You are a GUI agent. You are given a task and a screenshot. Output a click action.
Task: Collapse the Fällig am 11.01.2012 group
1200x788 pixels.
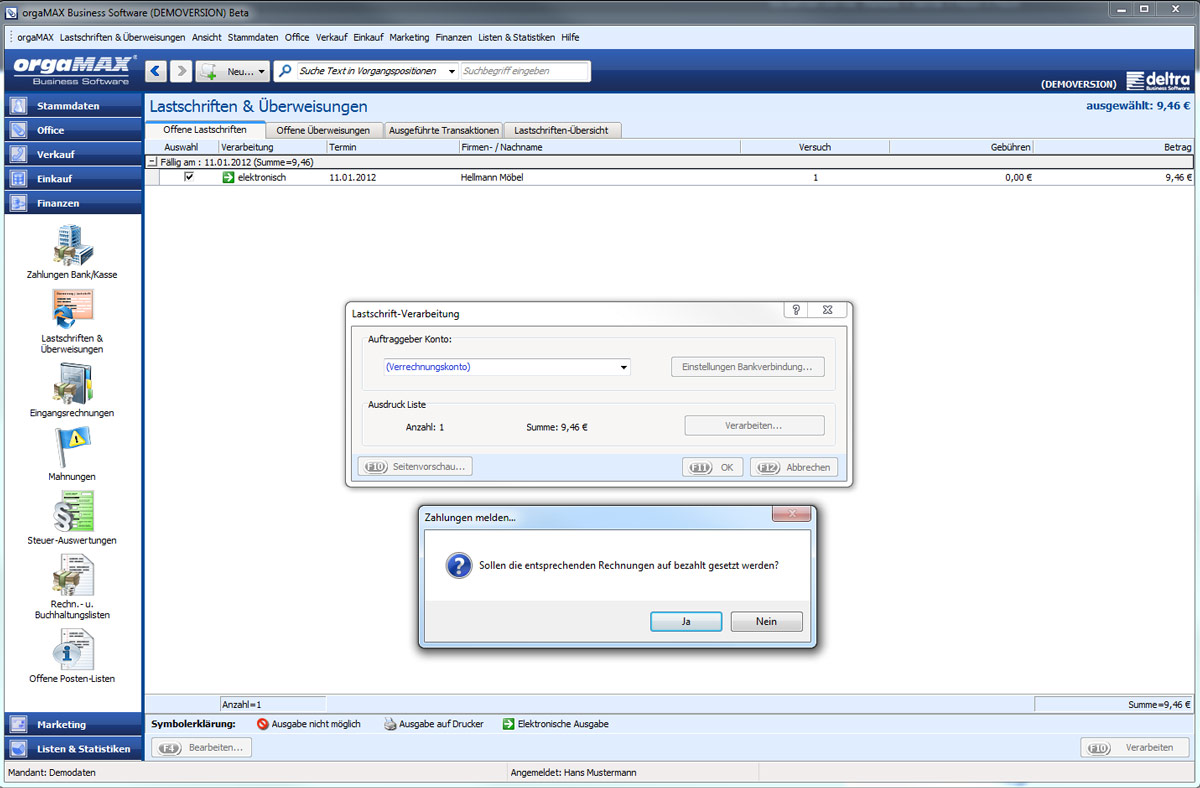[151, 161]
